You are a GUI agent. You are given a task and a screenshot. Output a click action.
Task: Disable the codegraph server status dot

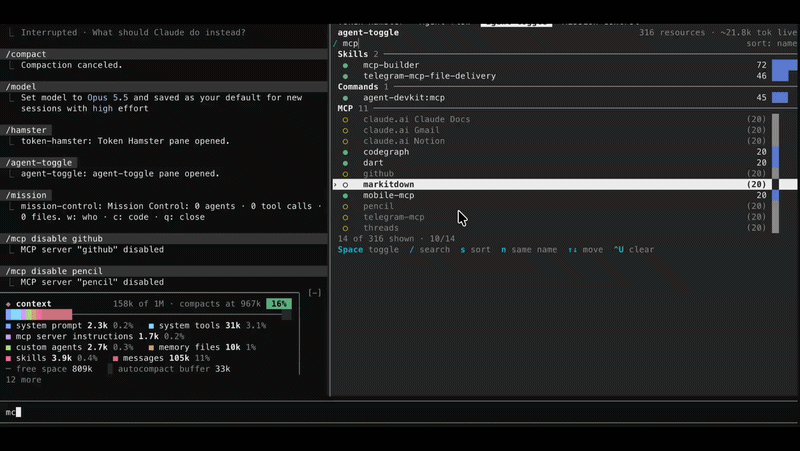(345, 152)
